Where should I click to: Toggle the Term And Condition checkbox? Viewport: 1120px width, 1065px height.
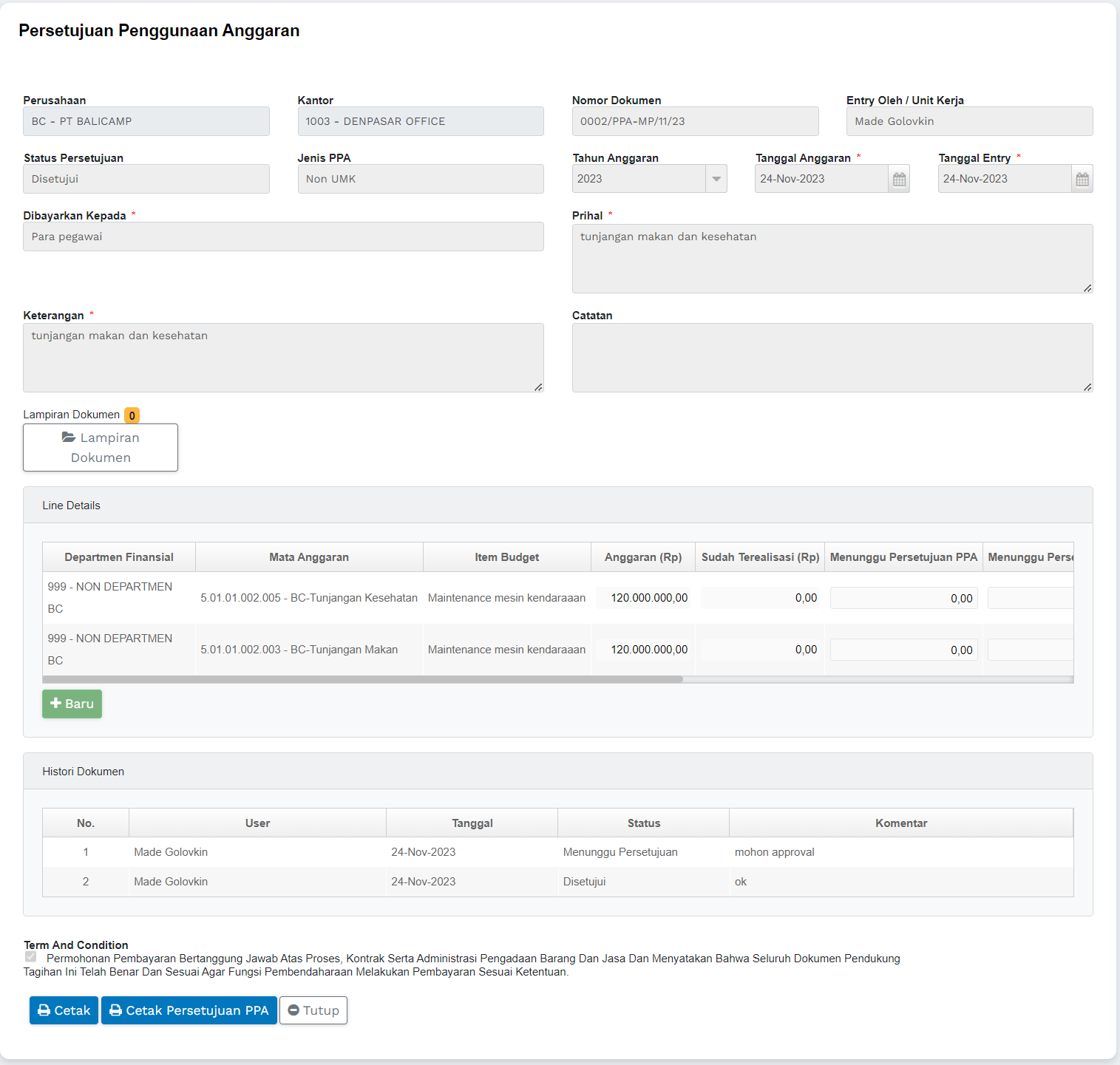31,957
